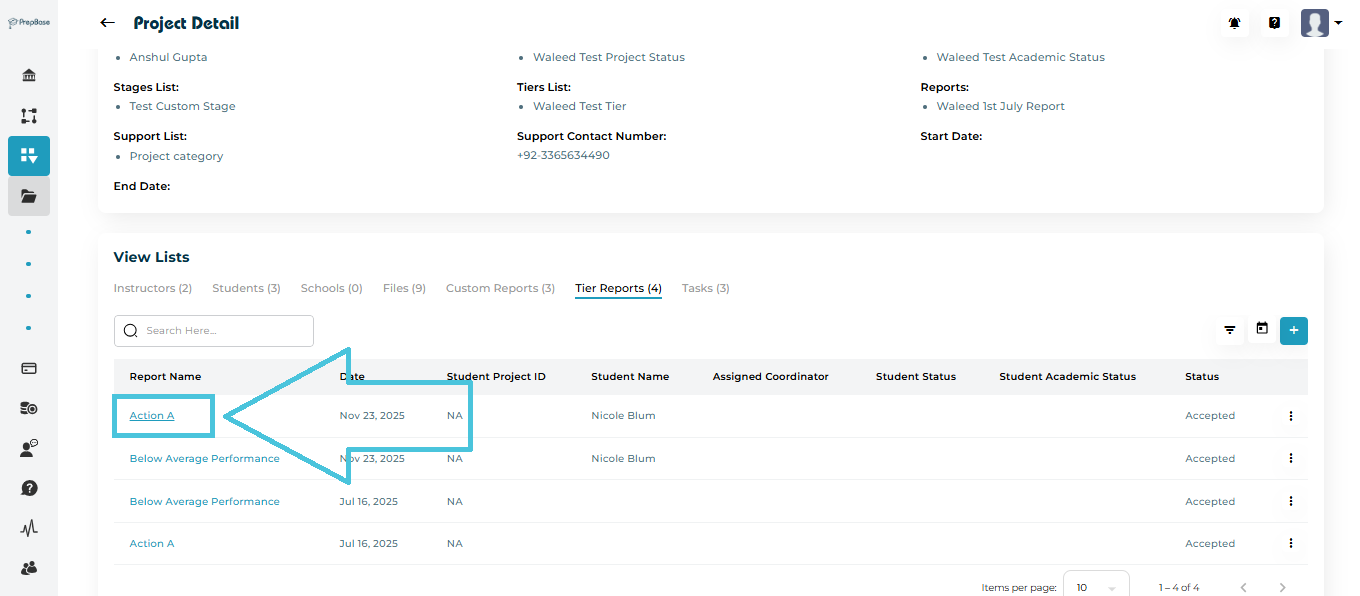The width and height of the screenshot is (1360, 596).
Task: Select the open folder icon in sidebar
Action: tap(29, 196)
